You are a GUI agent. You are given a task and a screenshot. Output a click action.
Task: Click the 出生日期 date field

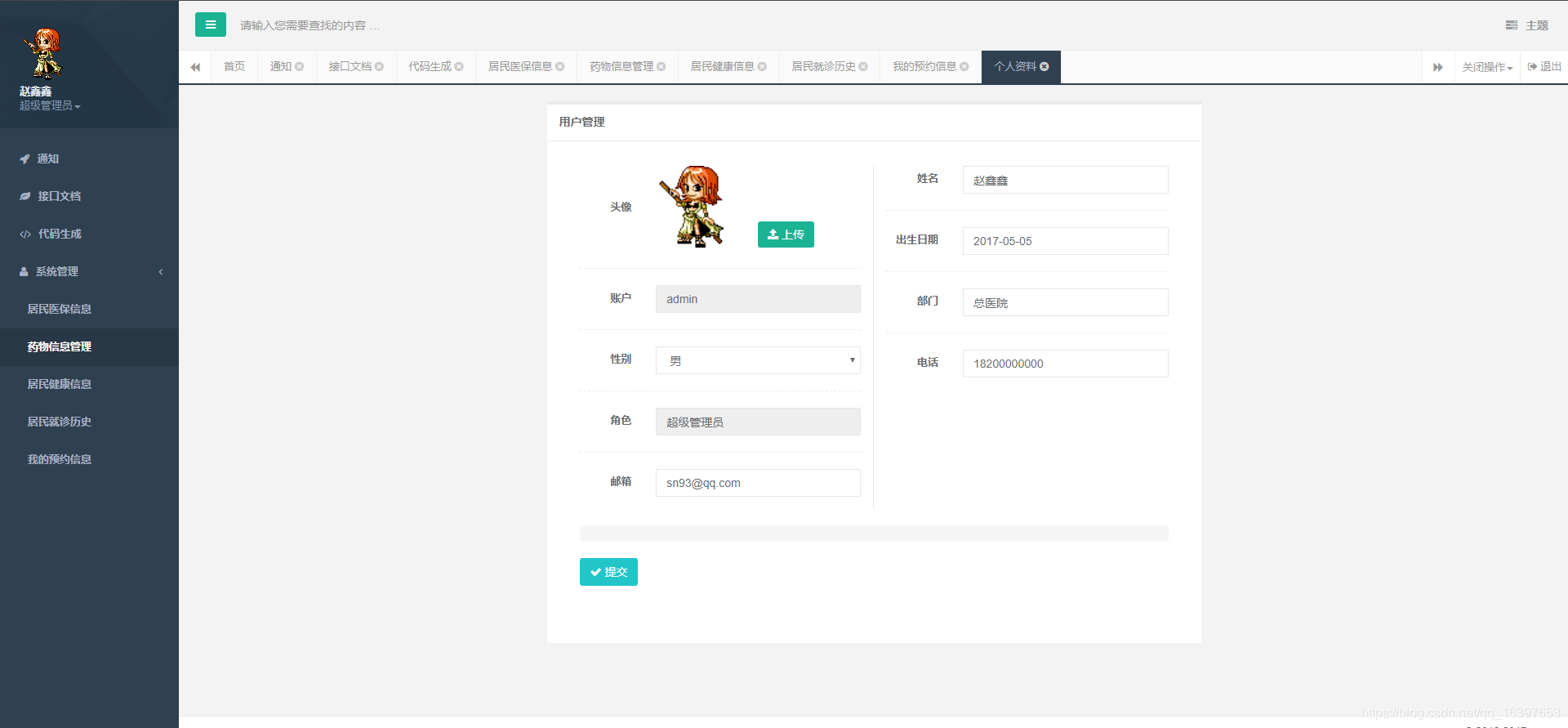coord(1065,241)
